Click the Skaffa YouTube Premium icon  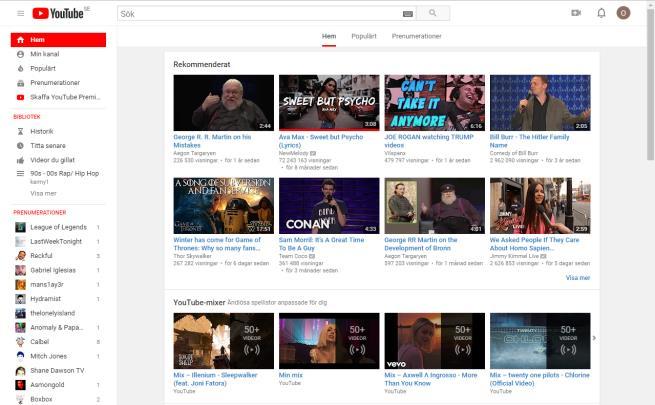(x=20, y=97)
